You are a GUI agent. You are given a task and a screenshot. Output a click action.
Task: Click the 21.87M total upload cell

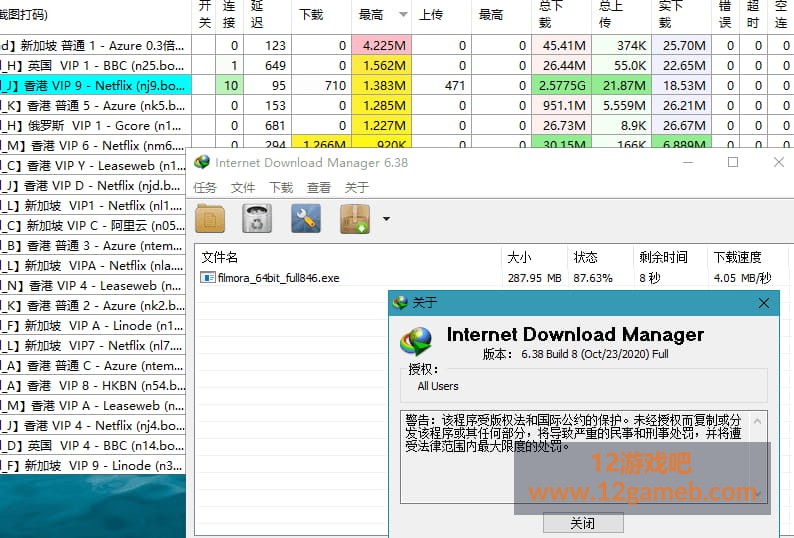[621, 86]
